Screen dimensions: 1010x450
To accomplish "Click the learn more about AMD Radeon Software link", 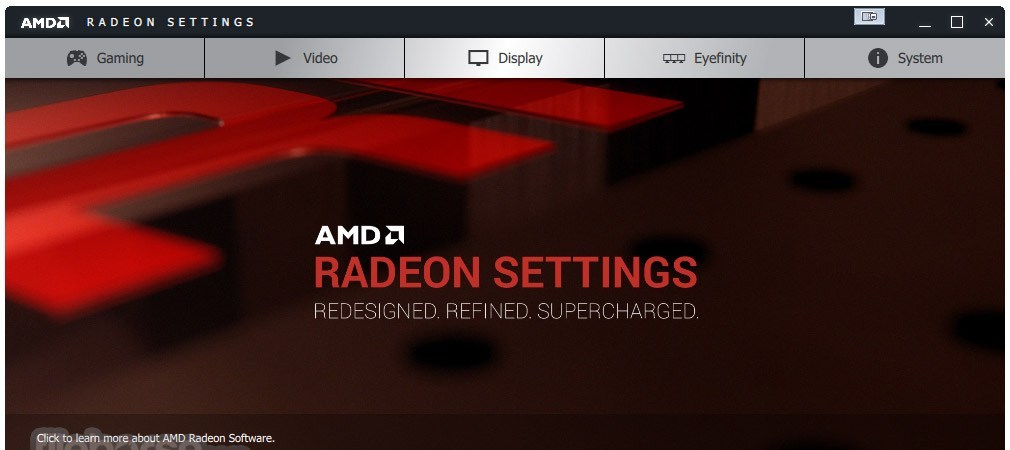I will pyautogui.click(x=155, y=438).
